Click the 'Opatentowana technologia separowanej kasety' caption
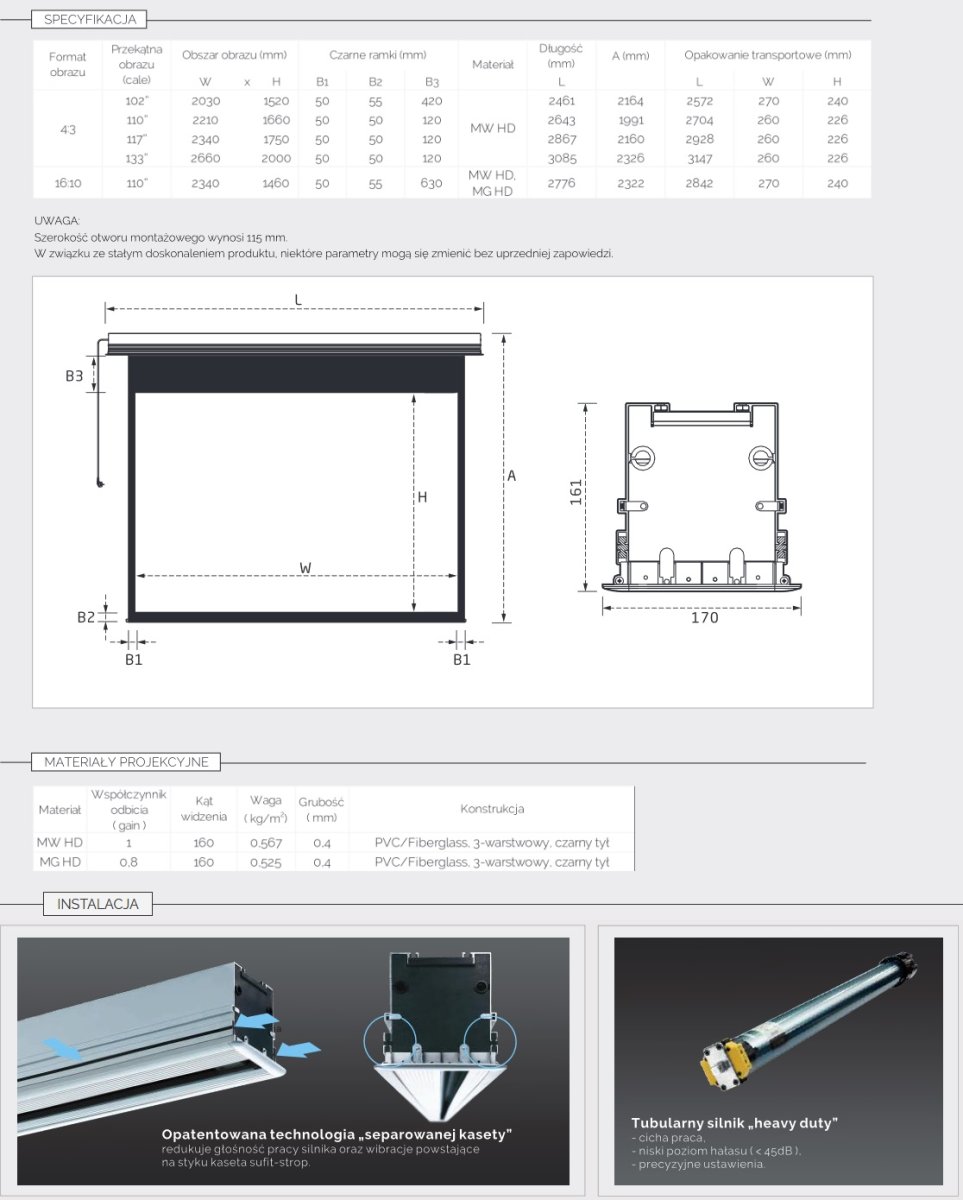Viewport: 963px width, 1200px height. [x=337, y=1134]
